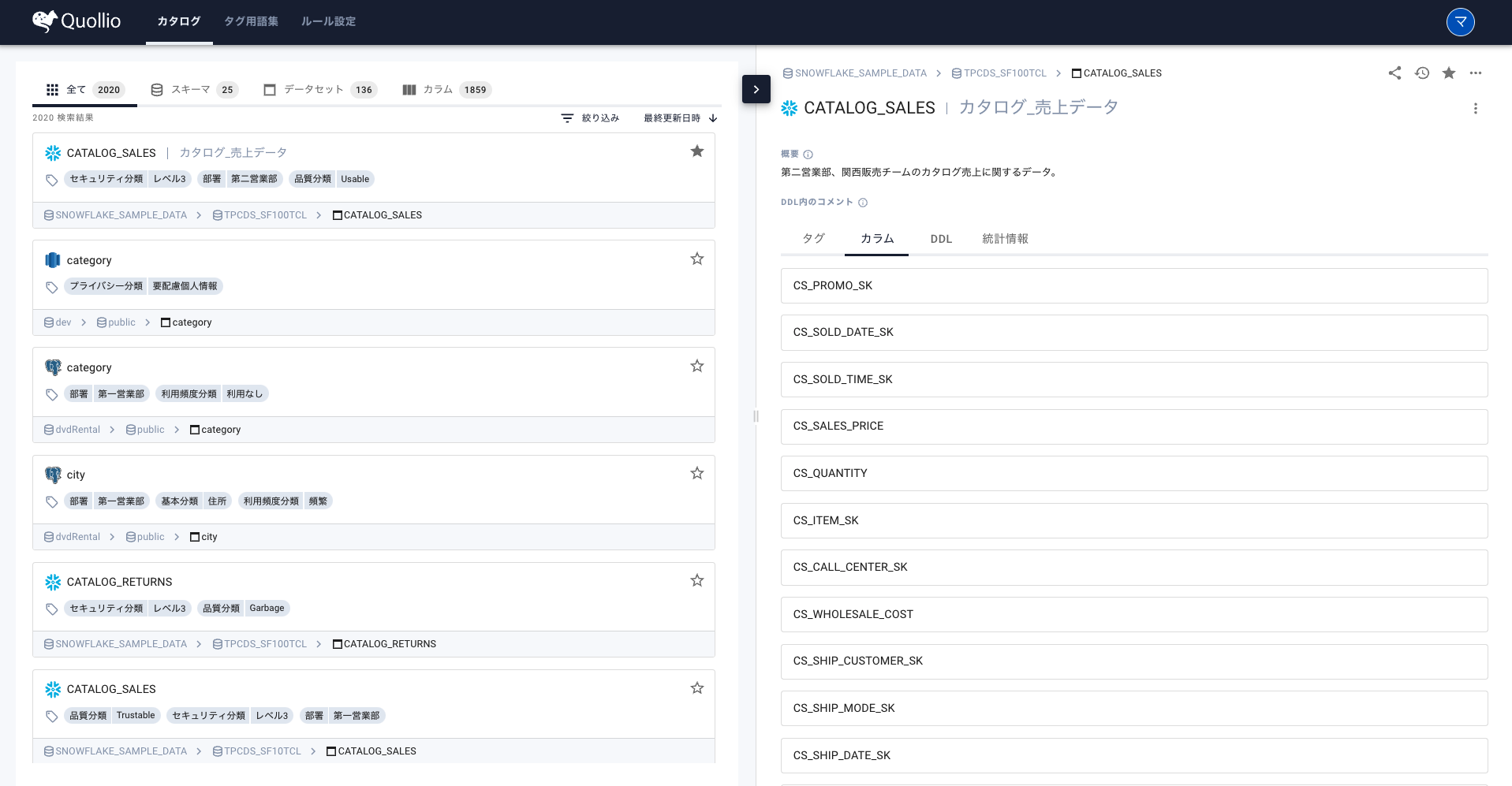Click the history icon in the detail panel
Image resolution: width=1512 pixels, height=786 pixels.
click(x=1422, y=73)
